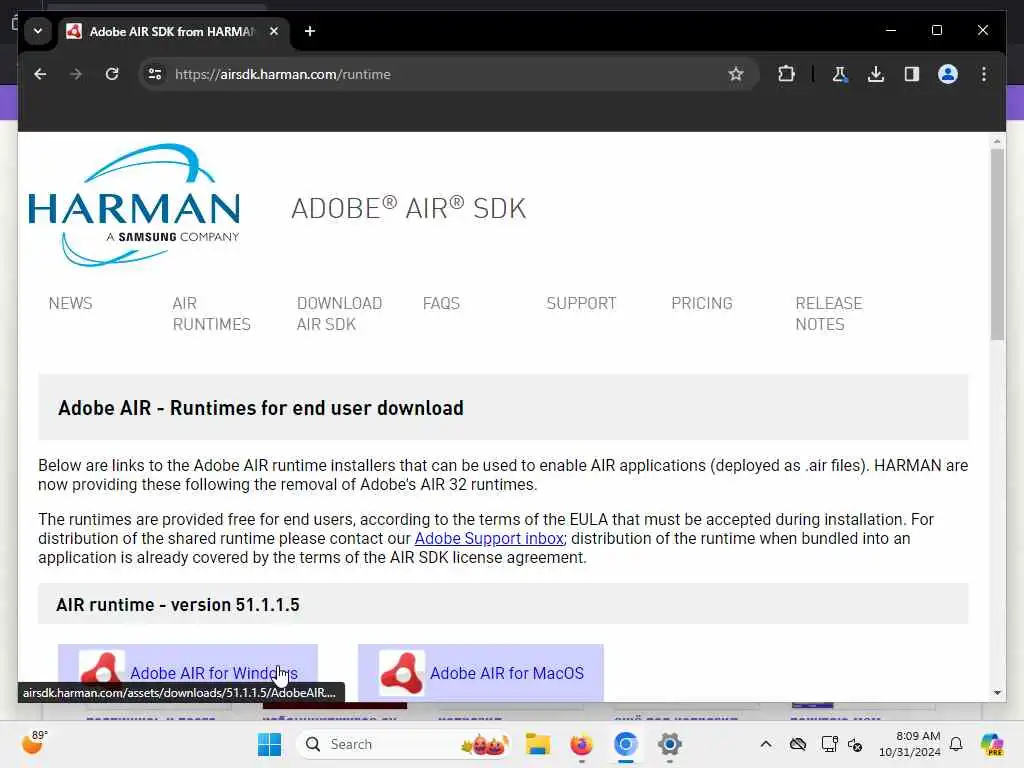The height and width of the screenshot is (768, 1024).
Task: Show hidden system tray icons
Action: [x=766, y=744]
